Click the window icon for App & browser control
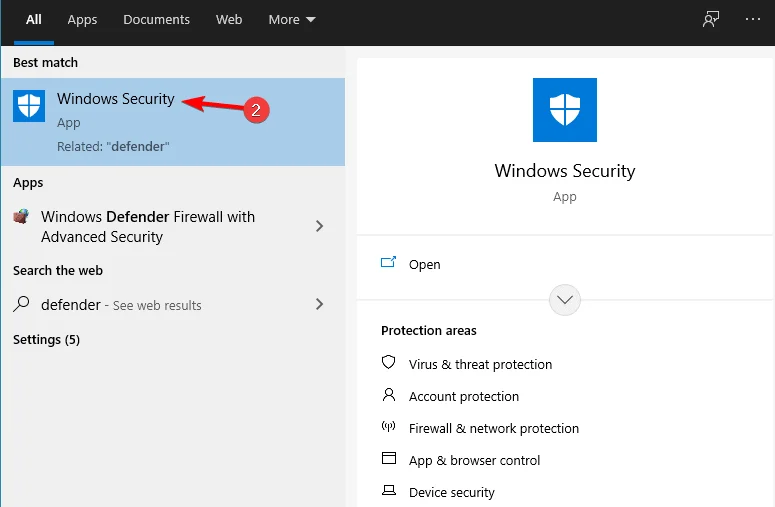 (389, 458)
